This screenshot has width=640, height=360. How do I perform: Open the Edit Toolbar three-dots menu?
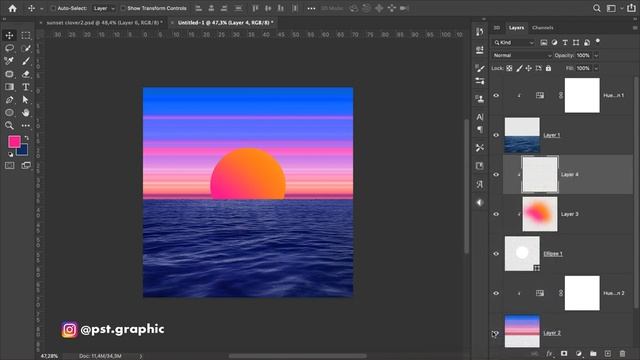[x=26, y=125]
